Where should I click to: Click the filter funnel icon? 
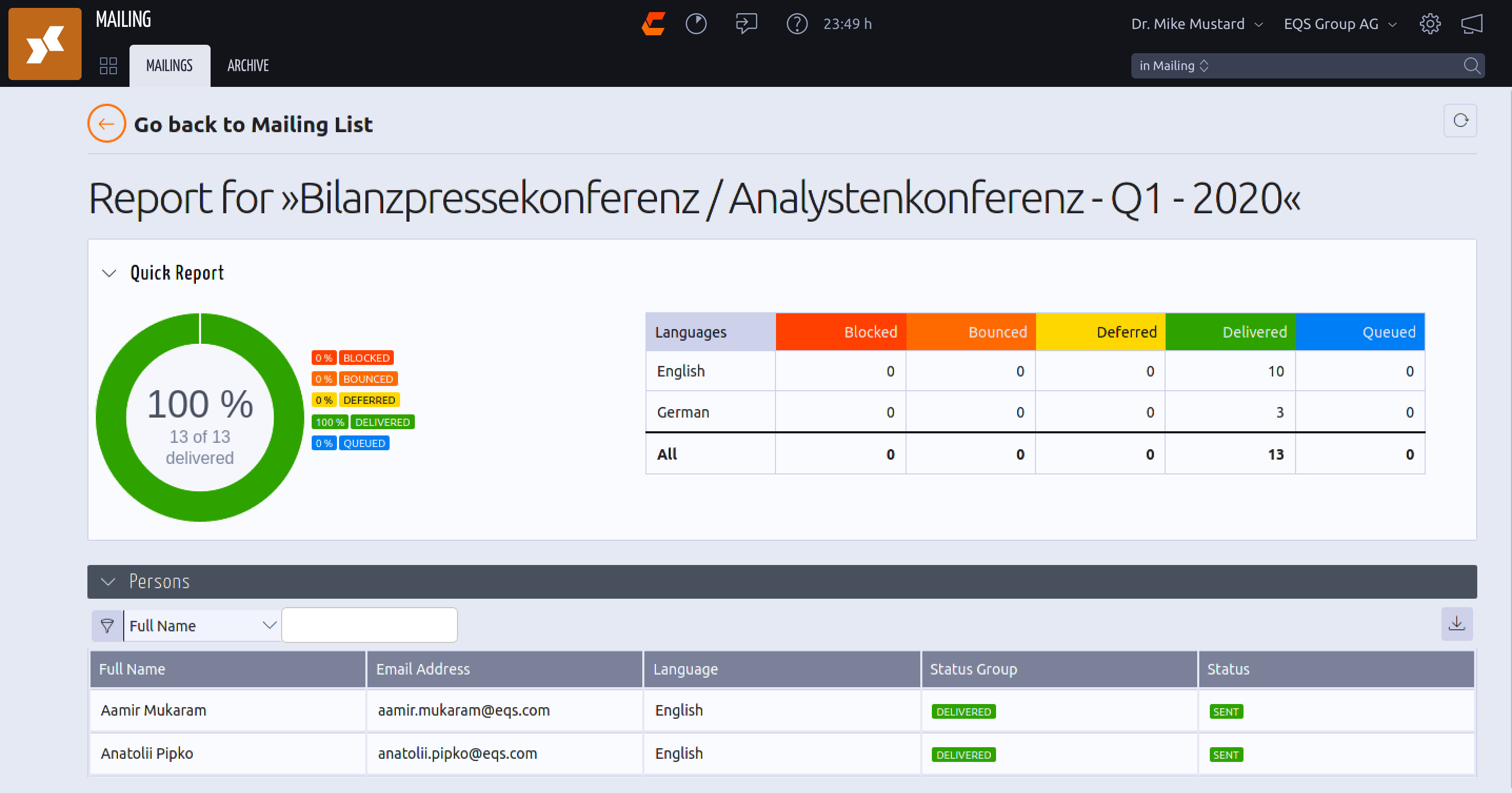click(107, 626)
